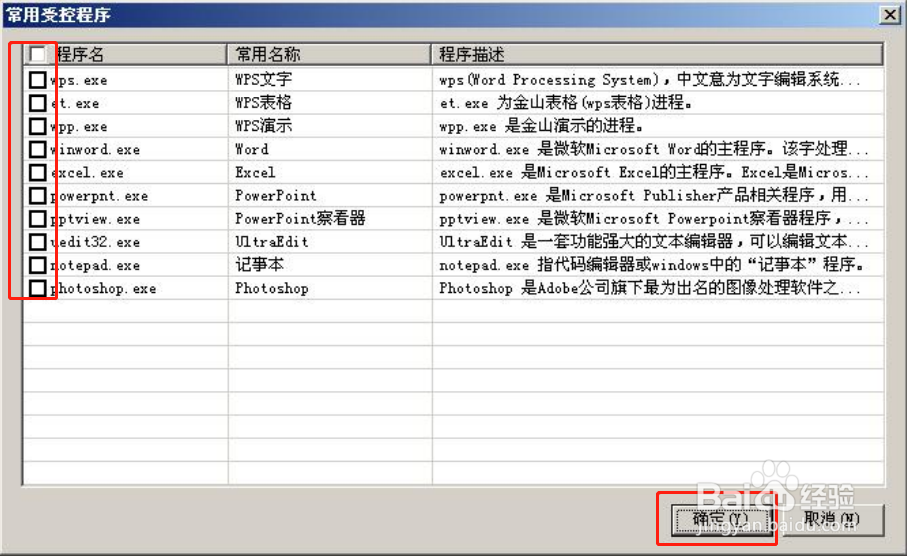Screen dimensions: 907x557
Task: Click the PowerPoint察看器 name cell
Action: pyautogui.click(x=300, y=218)
